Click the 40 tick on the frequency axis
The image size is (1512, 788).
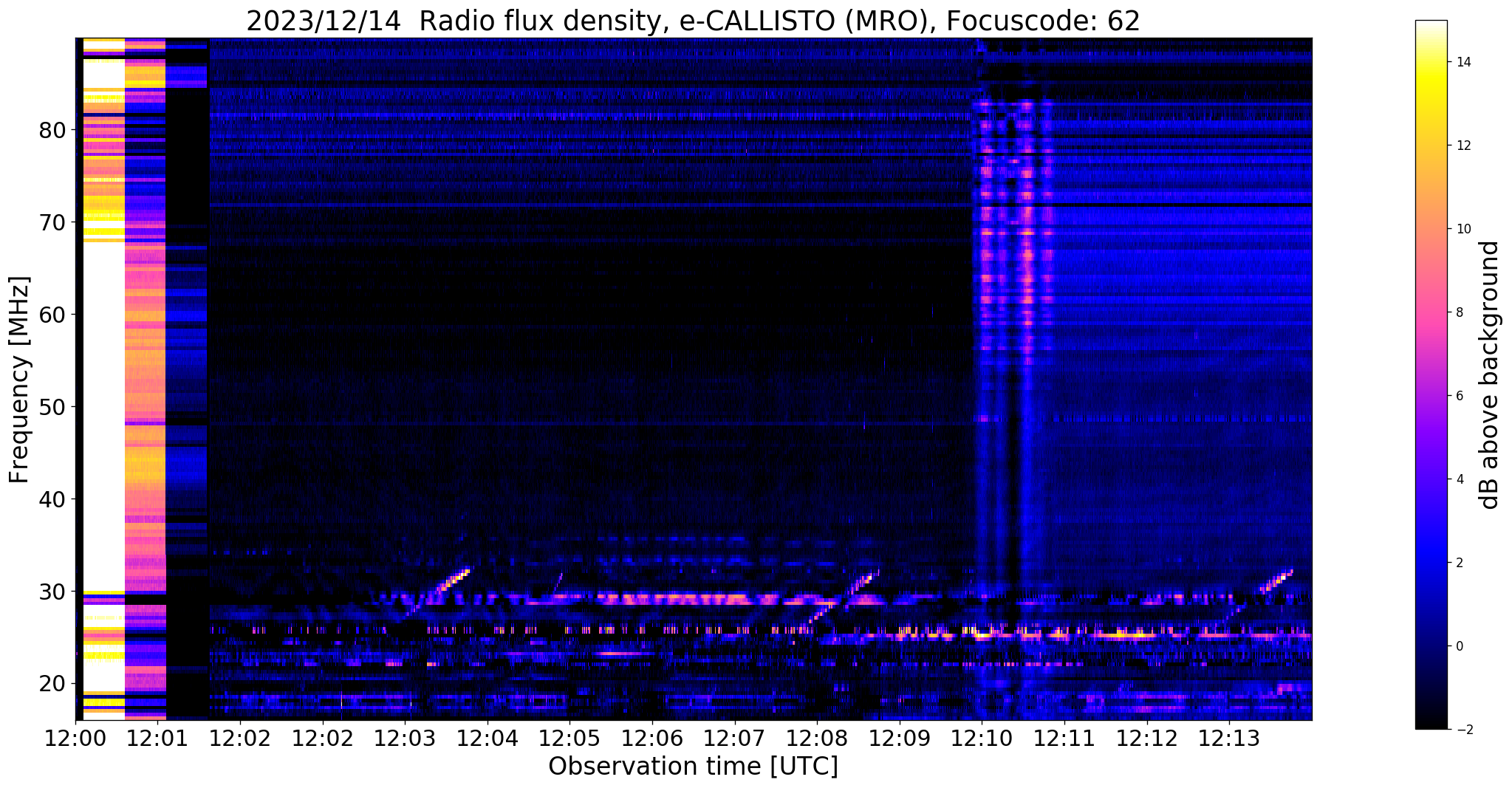click(x=52, y=499)
